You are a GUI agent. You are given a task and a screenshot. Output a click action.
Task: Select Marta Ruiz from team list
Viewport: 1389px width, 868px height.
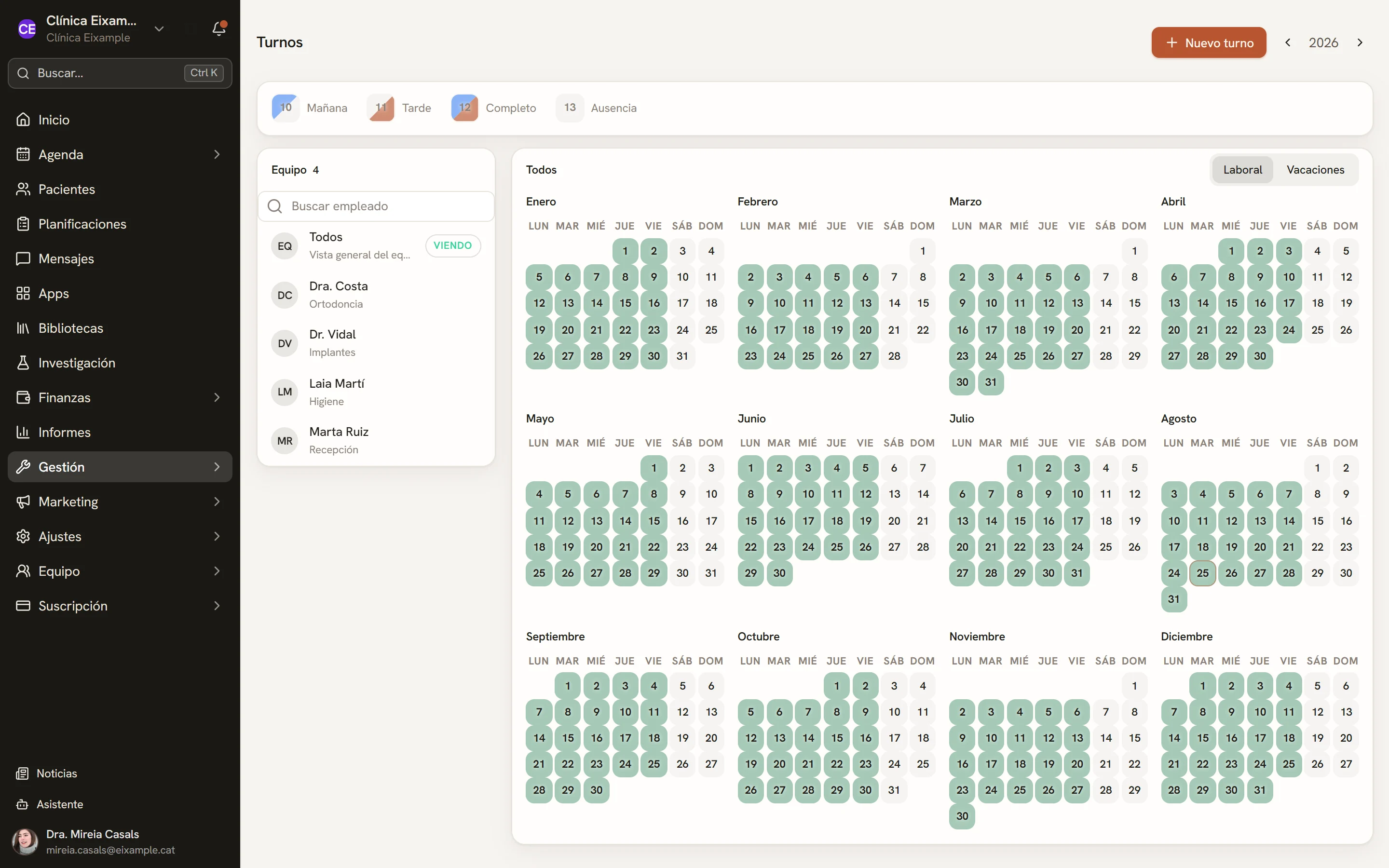[376, 440]
